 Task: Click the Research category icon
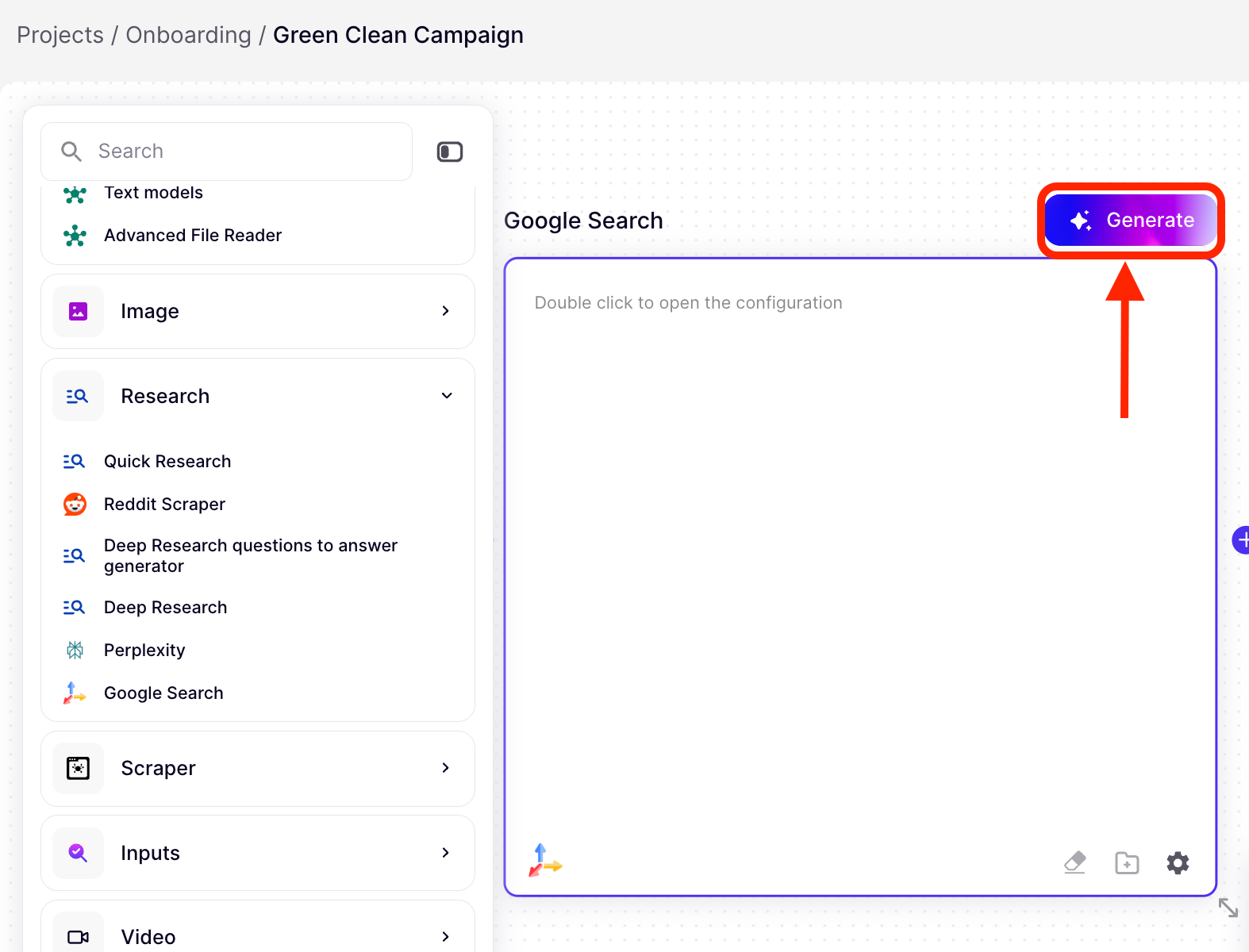coord(78,396)
